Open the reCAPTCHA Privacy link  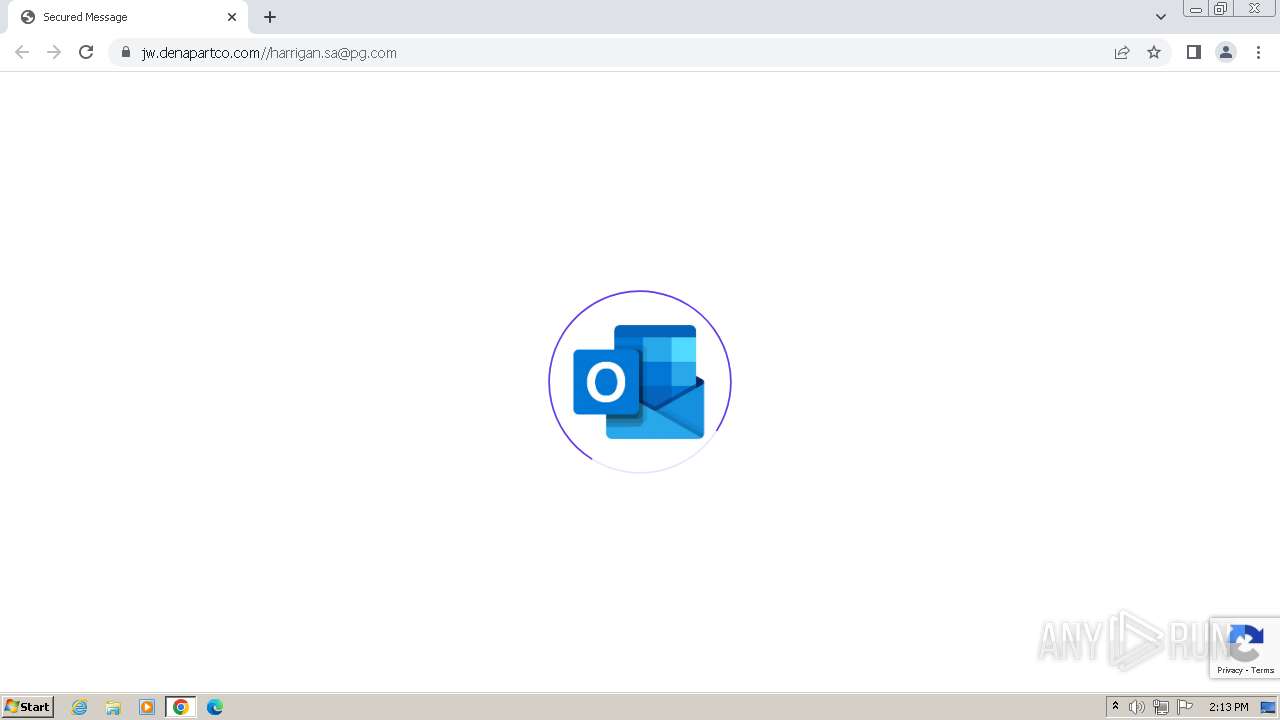pyautogui.click(x=1230, y=670)
